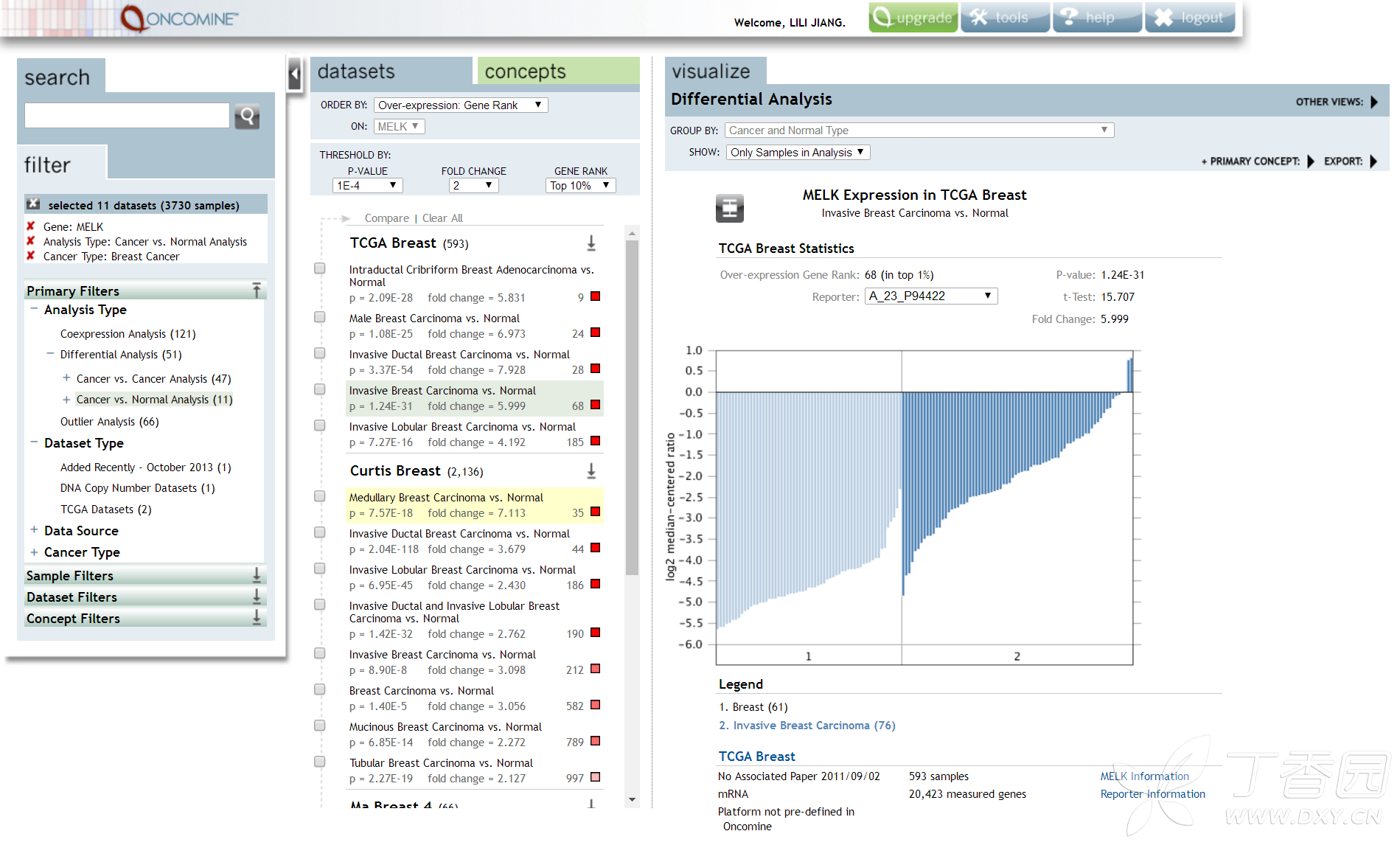This screenshot has width=1400, height=845.
Task: Expand the Data Source filter node
Action: pyautogui.click(x=34, y=529)
